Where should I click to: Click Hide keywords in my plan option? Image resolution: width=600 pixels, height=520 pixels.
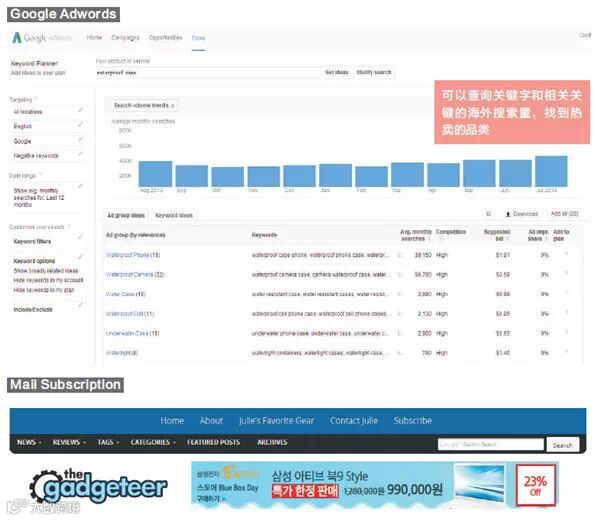point(44,290)
